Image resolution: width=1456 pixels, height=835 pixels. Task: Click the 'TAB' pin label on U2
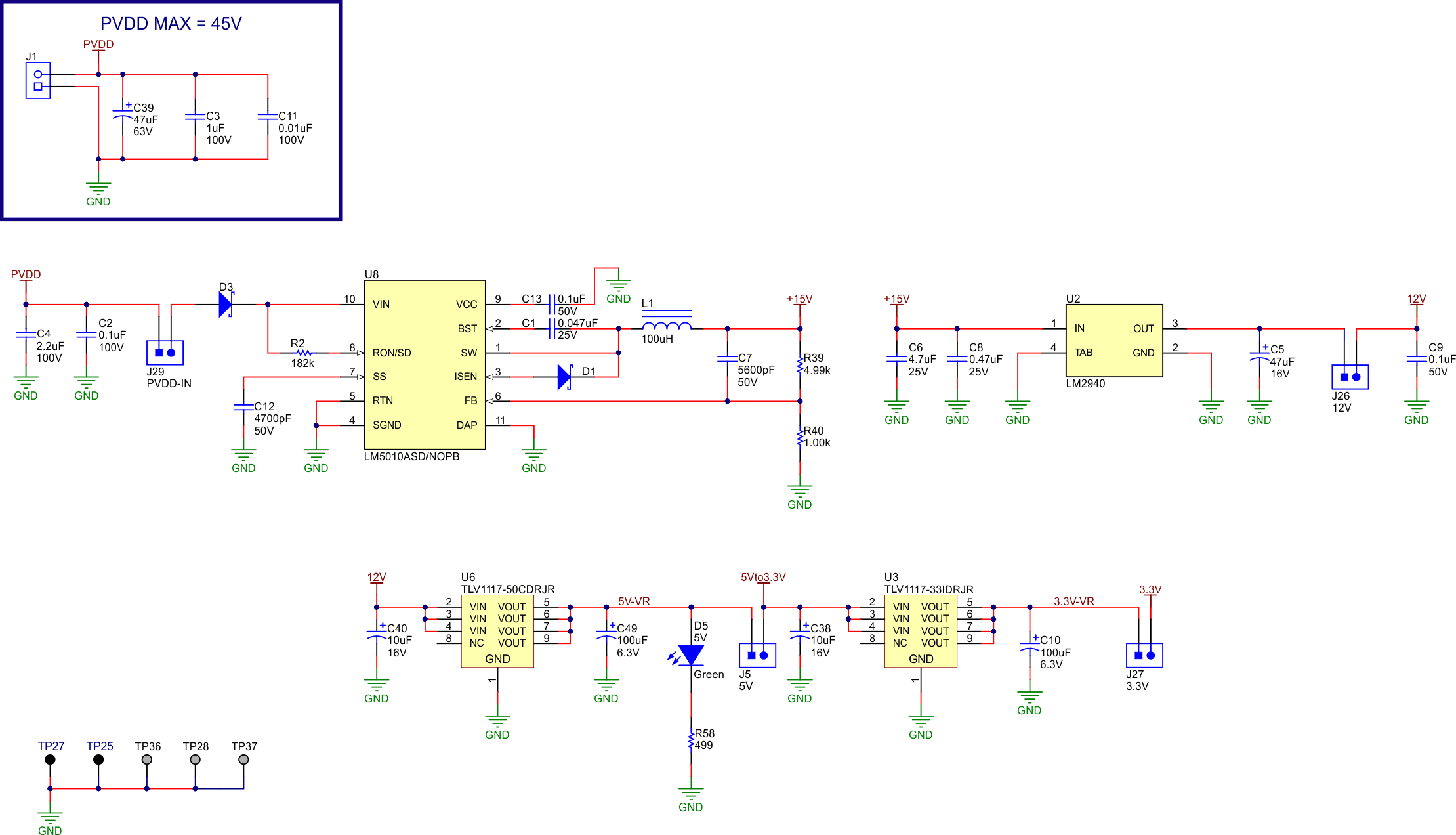[x=1083, y=353]
